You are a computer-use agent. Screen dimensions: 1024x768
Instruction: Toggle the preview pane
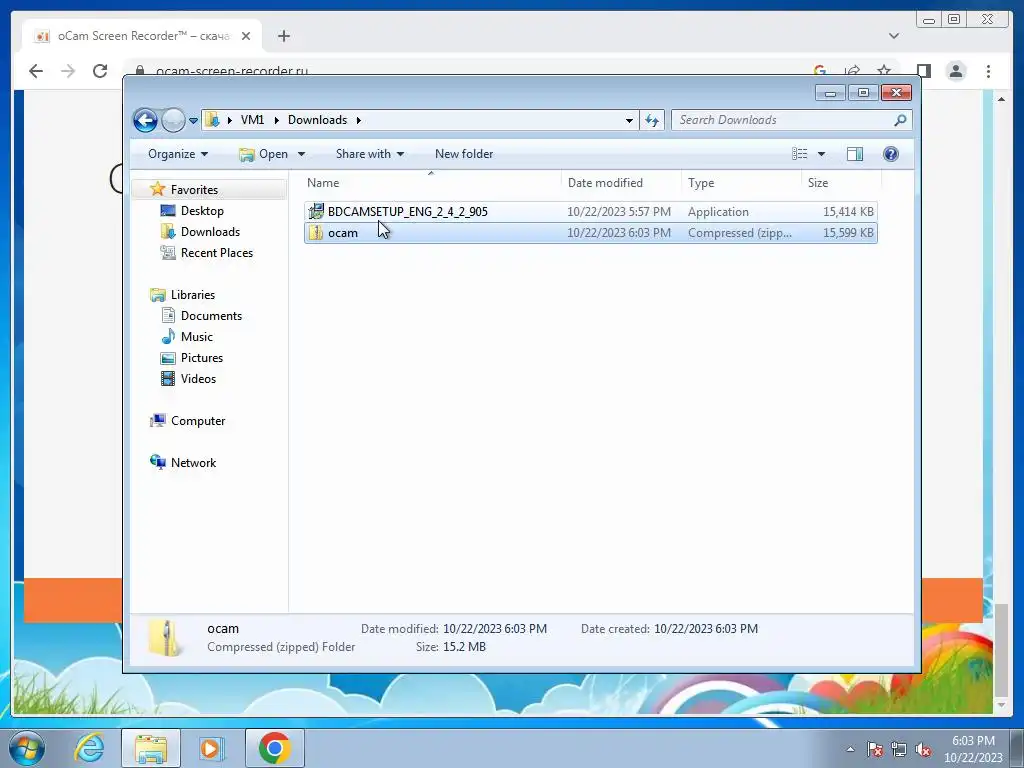pyautogui.click(x=854, y=154)
